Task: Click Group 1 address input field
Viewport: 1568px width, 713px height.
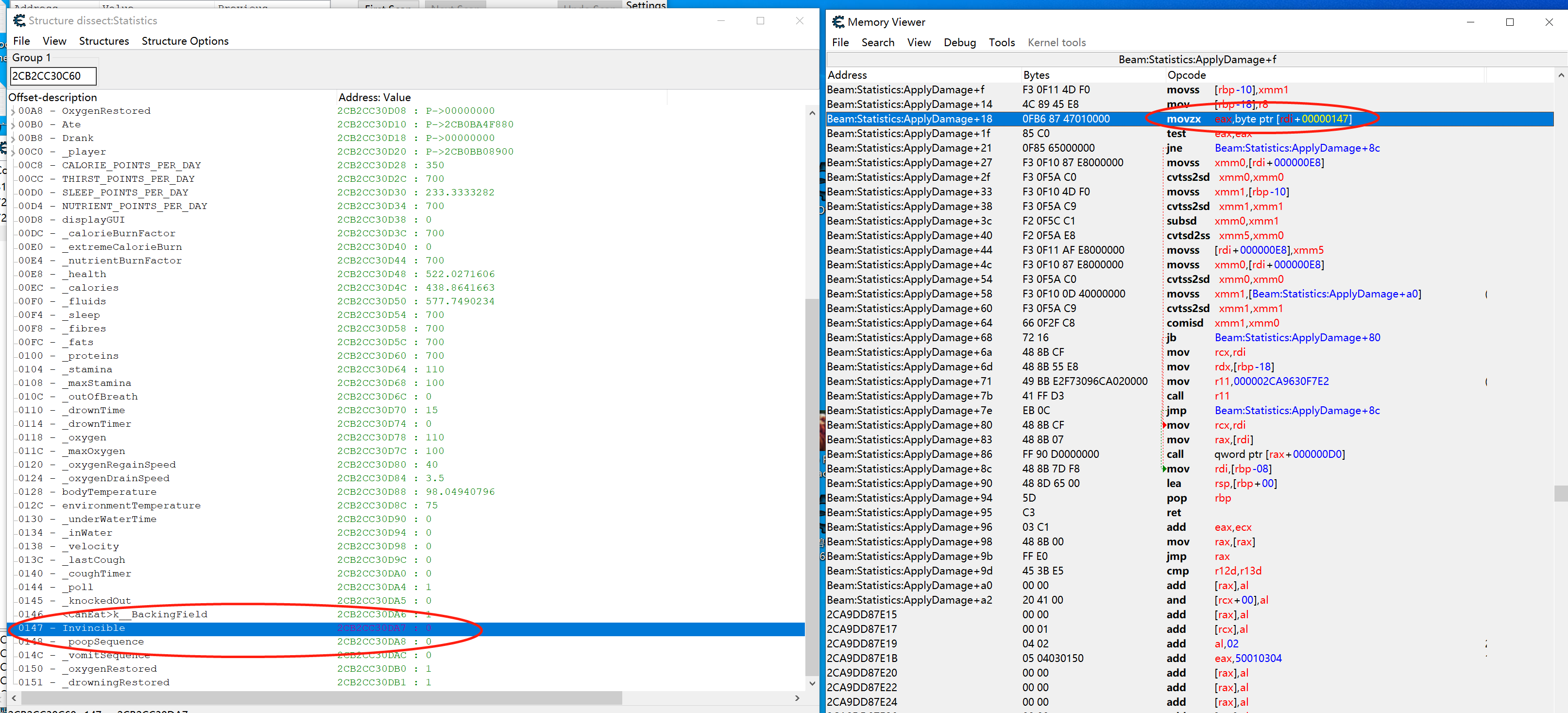Action: pyautogui.click(x=53, y=76)
